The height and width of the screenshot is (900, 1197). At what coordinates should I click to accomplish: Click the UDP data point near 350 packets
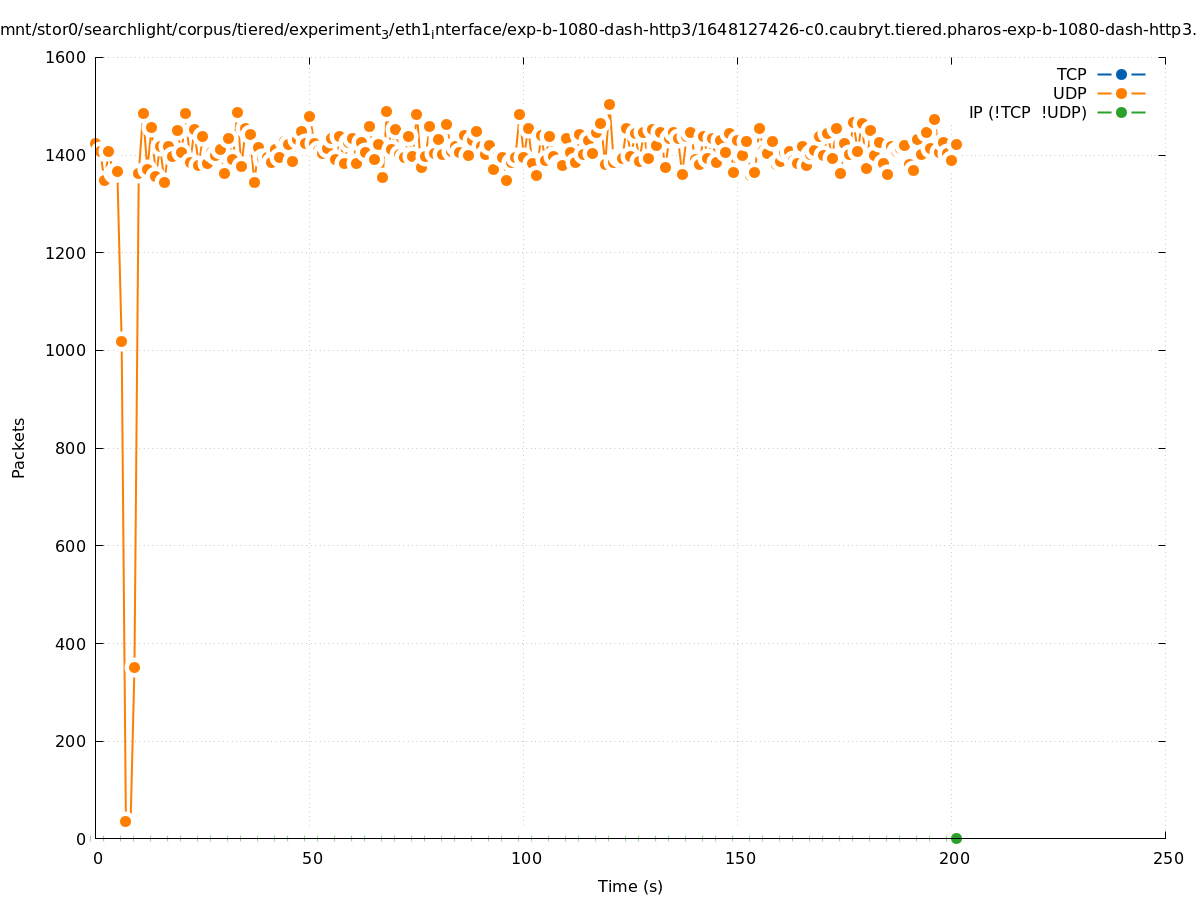point(134,667)
